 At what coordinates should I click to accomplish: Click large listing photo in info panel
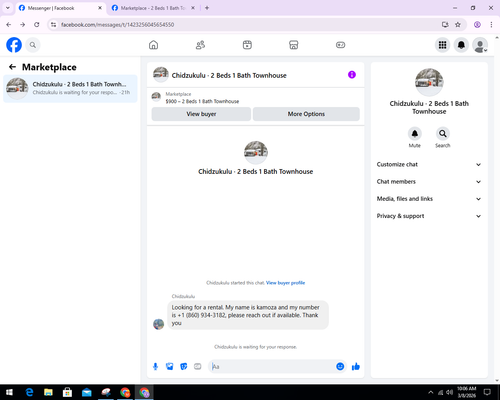pos(429,82)
